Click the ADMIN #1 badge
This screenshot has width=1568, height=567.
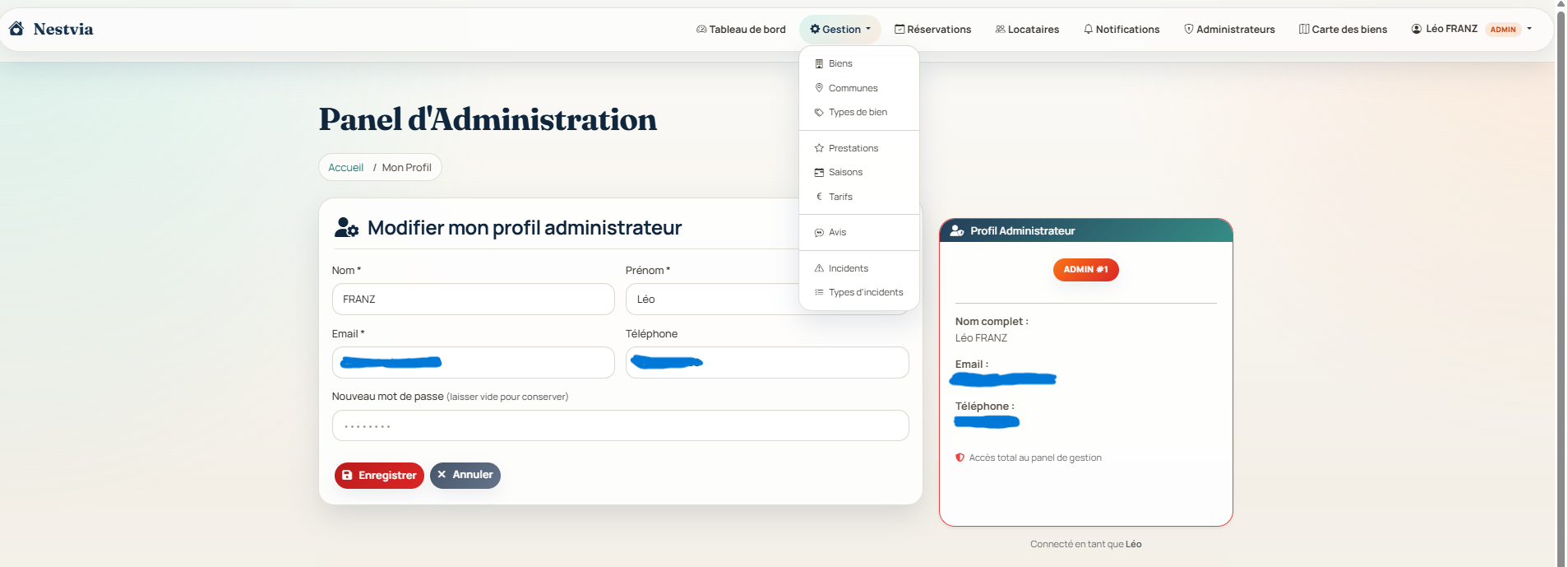(x=1085, y=270)
